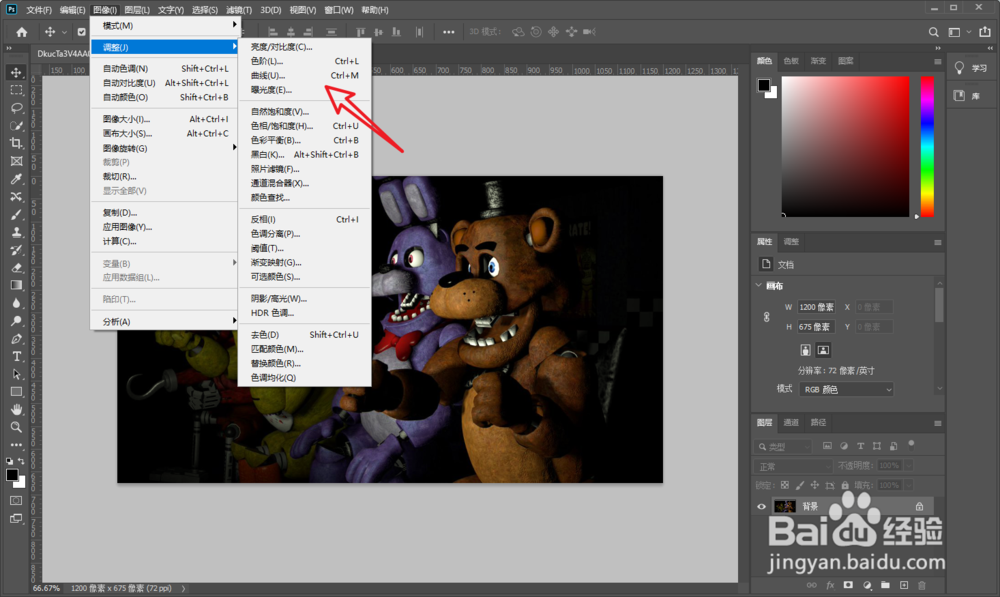Choose 色相/饱和度(H) menu entry
1000x597 pixels.
coord(304,126)
